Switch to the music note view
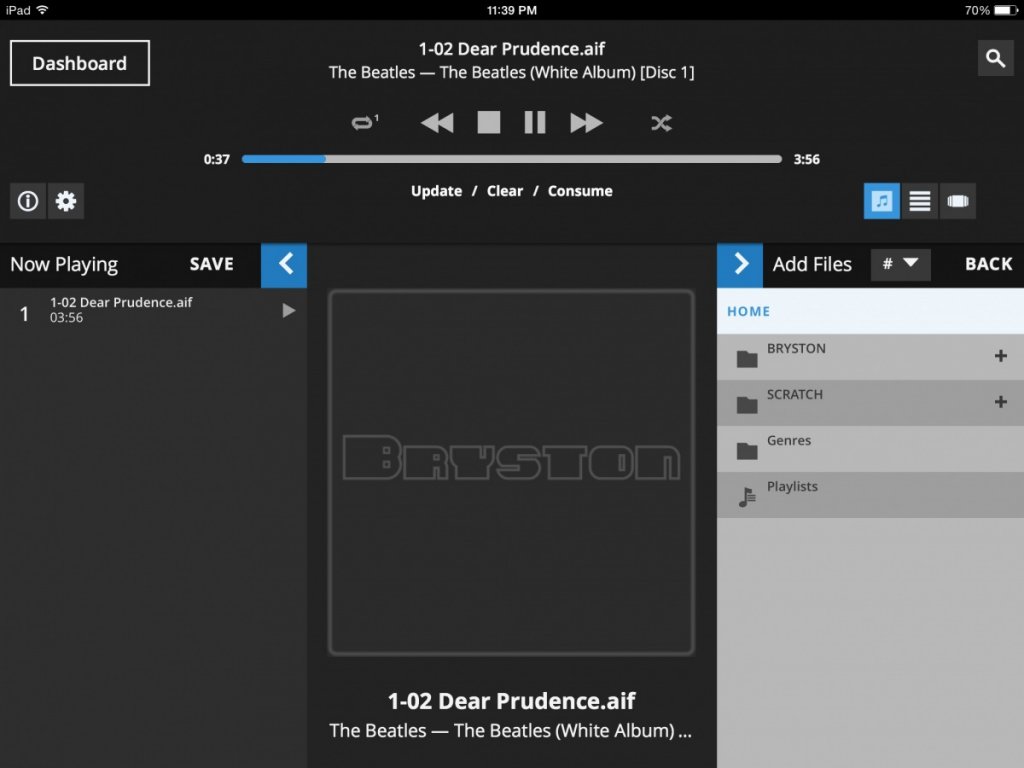This screenshot has height=768, width=1024. (x=882, y=201)
